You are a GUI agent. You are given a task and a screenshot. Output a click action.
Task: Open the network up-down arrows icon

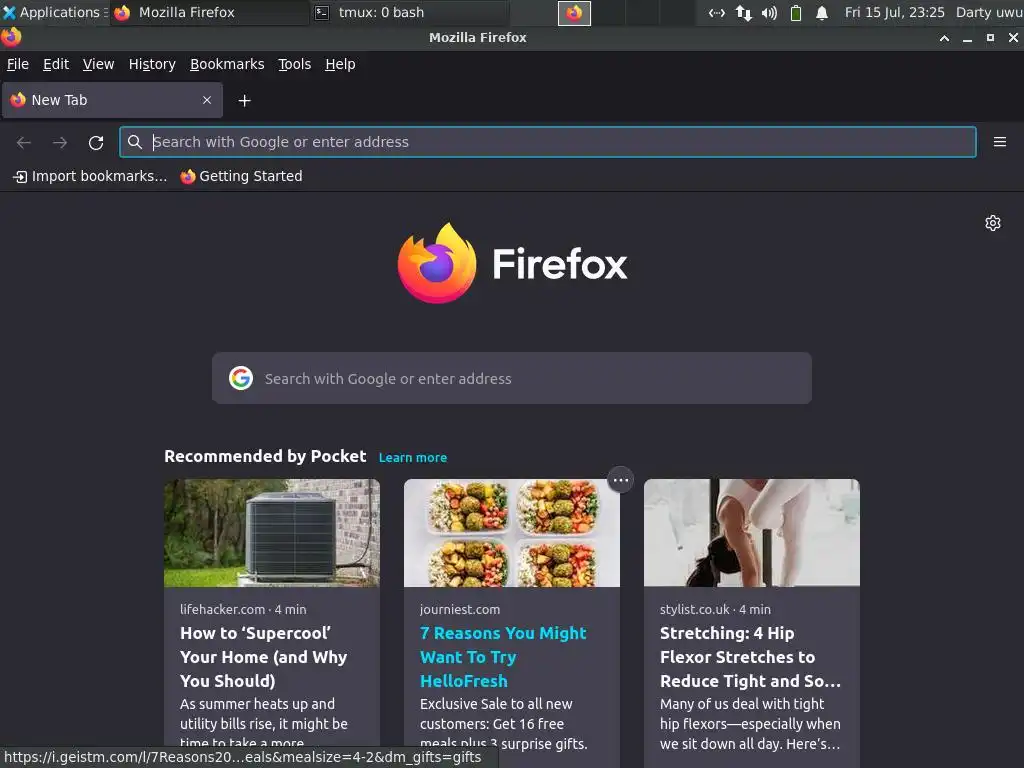[x=743, y=12]
